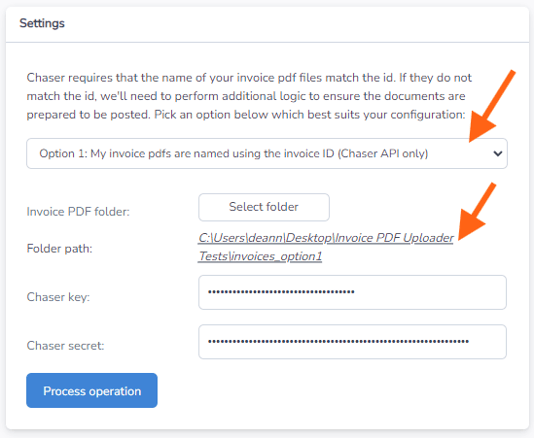Screen dimensions: 534x438
Task: Click the masked dots inside Chaser secret
Action: (339, 341)
